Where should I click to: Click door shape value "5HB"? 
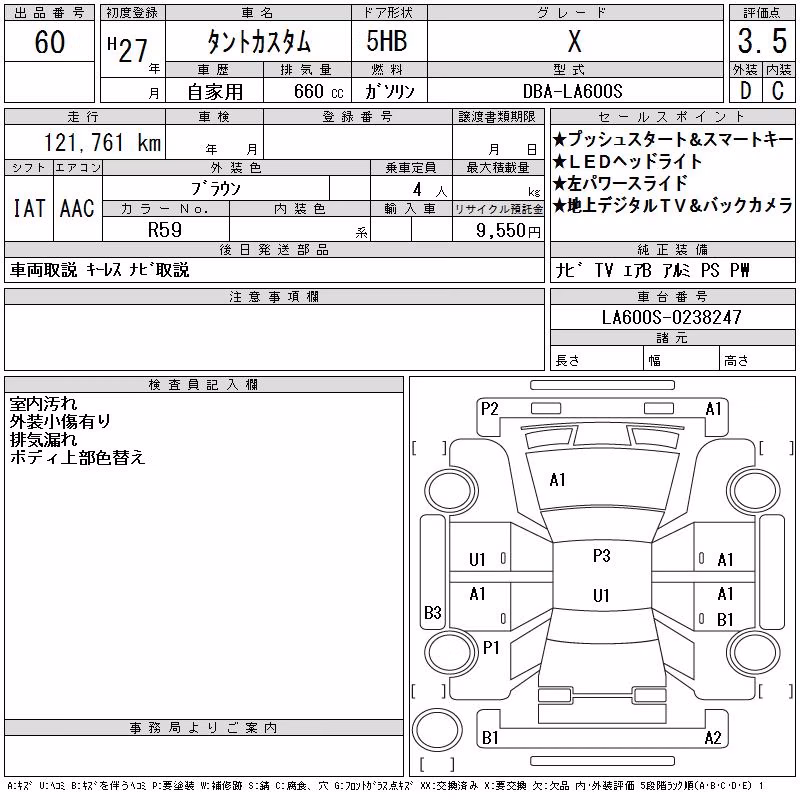point(387,41)
